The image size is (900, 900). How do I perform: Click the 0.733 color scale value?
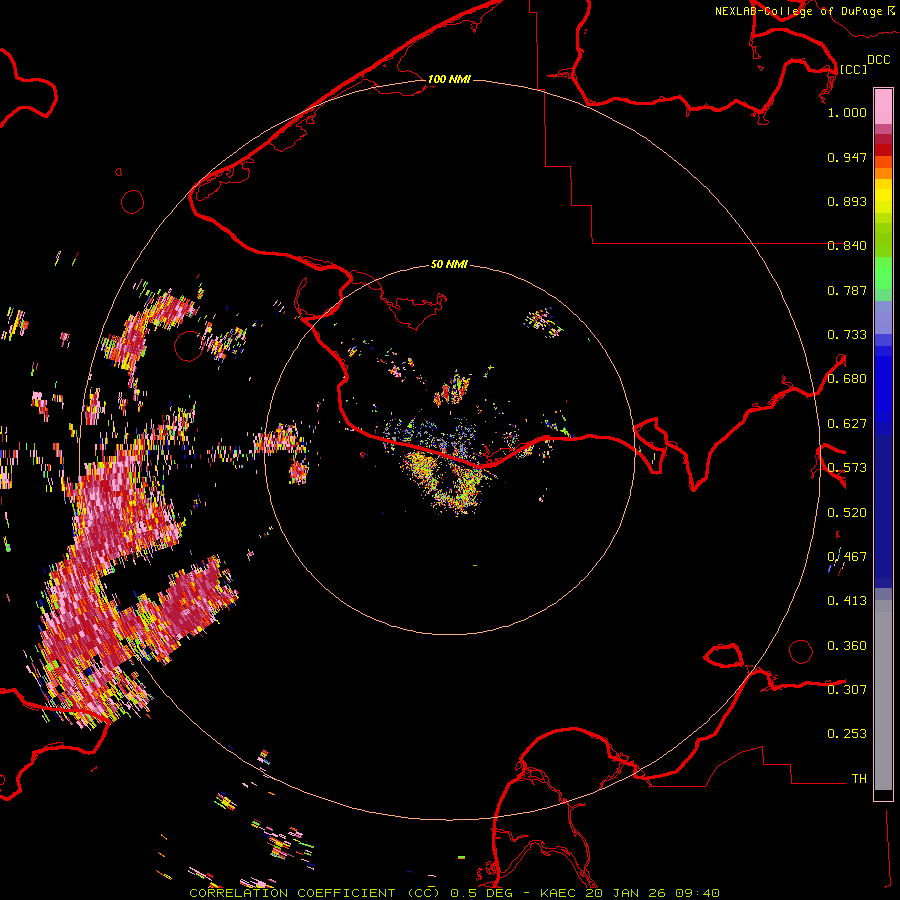pyautogui.click(x=847, y=335)
